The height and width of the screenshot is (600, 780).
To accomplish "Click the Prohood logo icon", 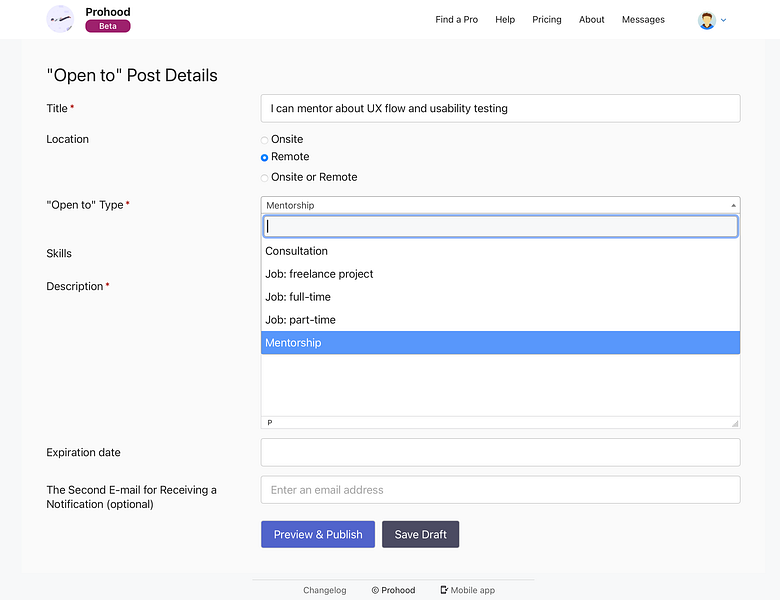I will [60, 19].
